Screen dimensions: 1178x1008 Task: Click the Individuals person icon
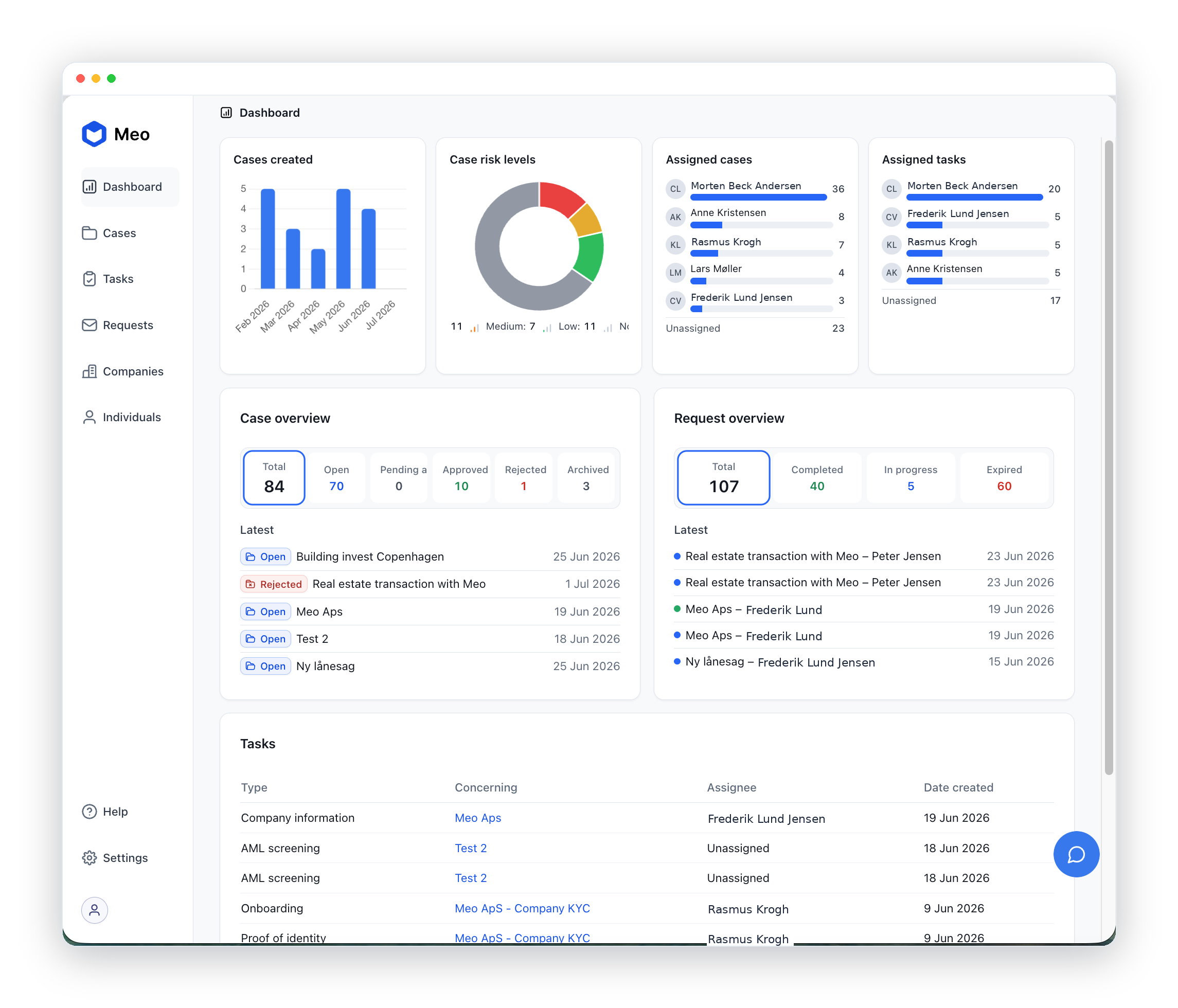point(90,417)
